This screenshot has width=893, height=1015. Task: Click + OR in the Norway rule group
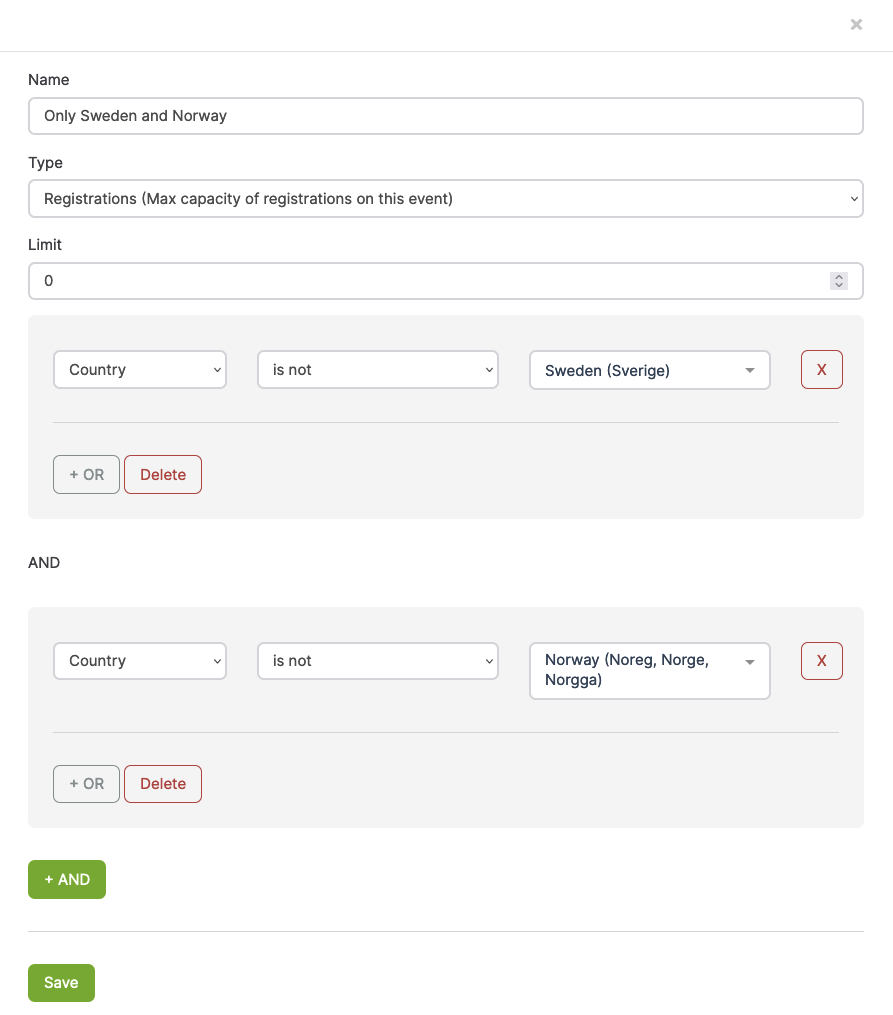[86, 784]
